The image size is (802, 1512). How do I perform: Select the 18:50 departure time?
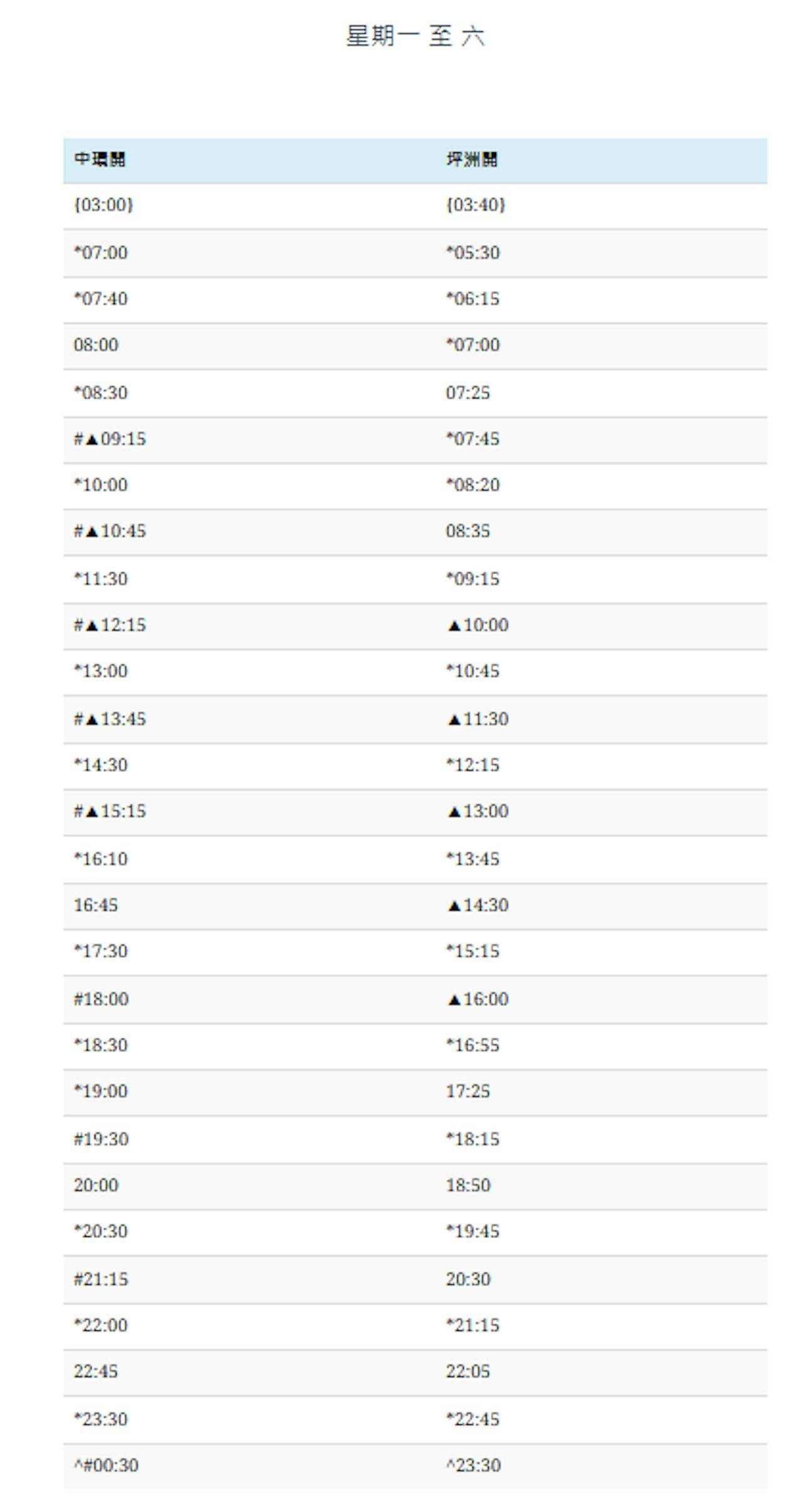coord(467,1185)
